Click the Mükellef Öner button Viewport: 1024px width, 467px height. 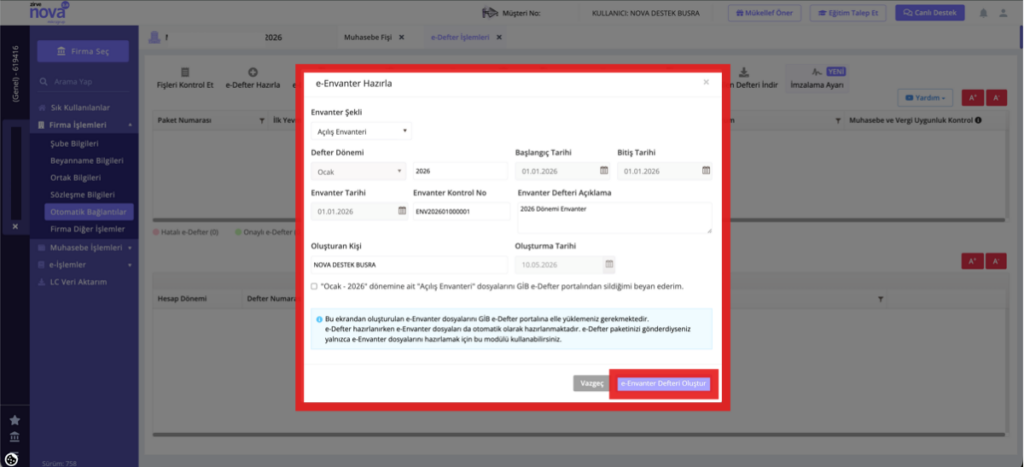point(764,13)
